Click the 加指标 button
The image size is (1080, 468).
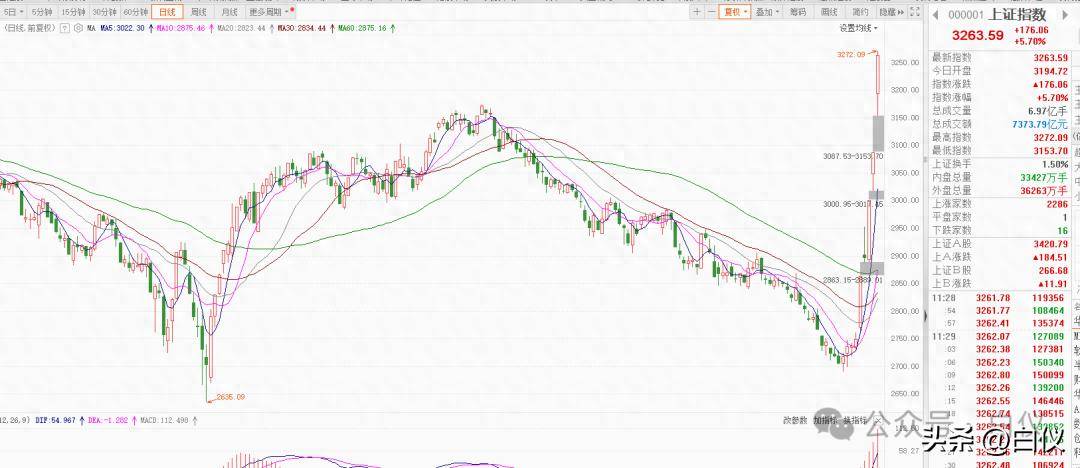click(x=824, y=420)
